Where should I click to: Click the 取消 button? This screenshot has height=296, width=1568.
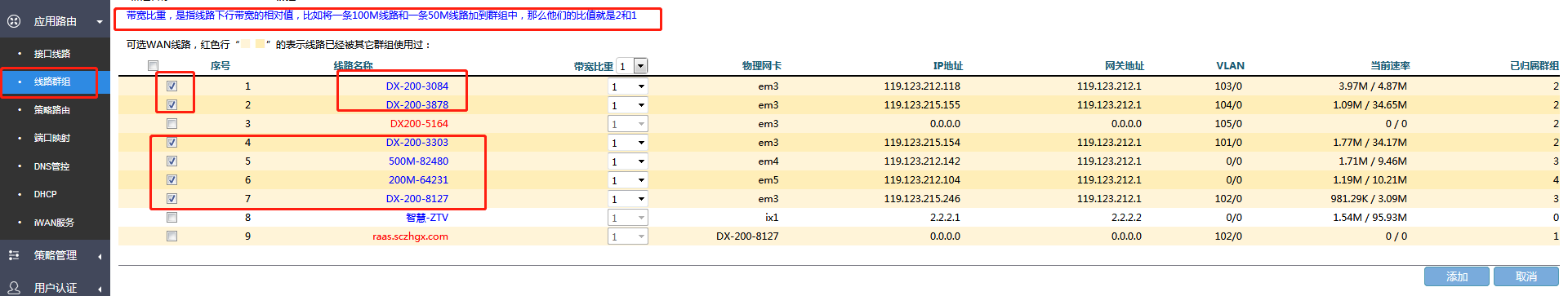pos(1526,276)
